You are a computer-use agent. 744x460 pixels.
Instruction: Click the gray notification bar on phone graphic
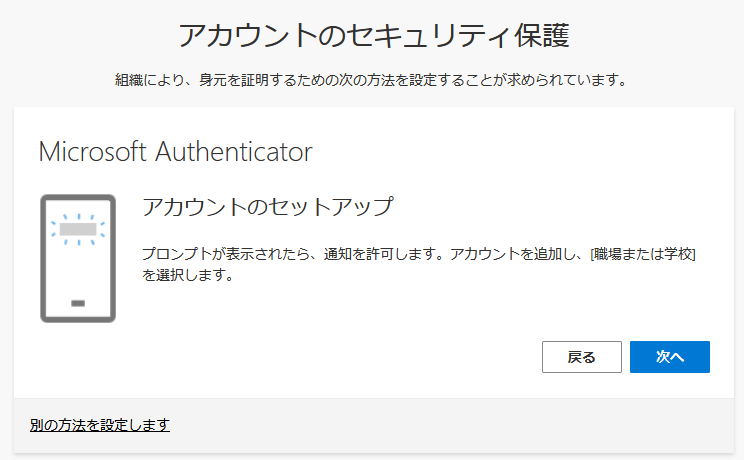point(78,229)
